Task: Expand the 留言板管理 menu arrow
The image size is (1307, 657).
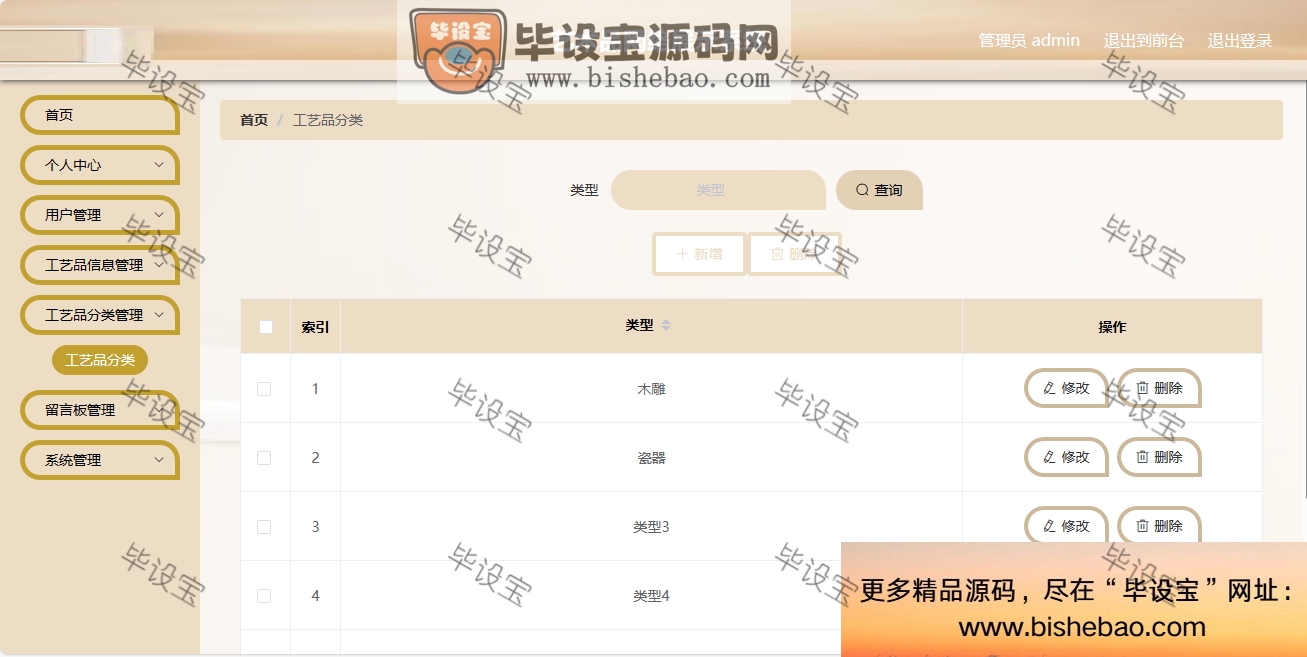Action: [x=159, y=409]
